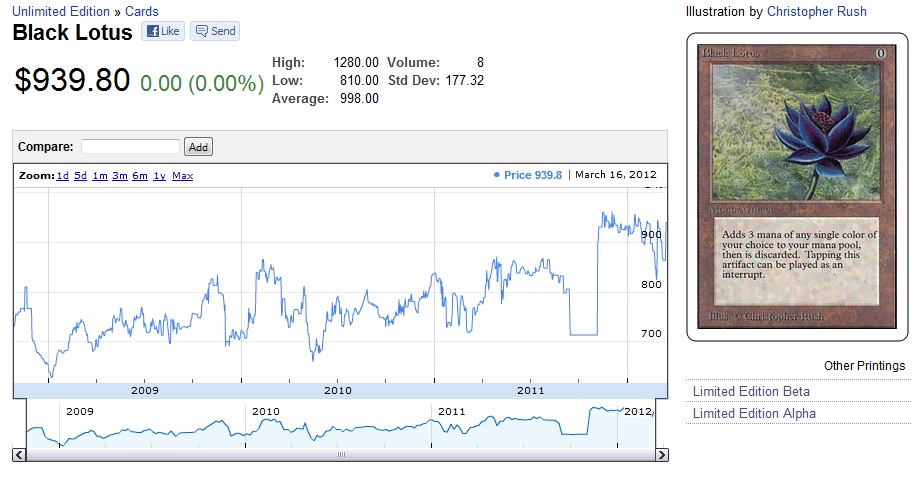
Task: Click the timeline scroll left arrow
Action: [19, 455]
